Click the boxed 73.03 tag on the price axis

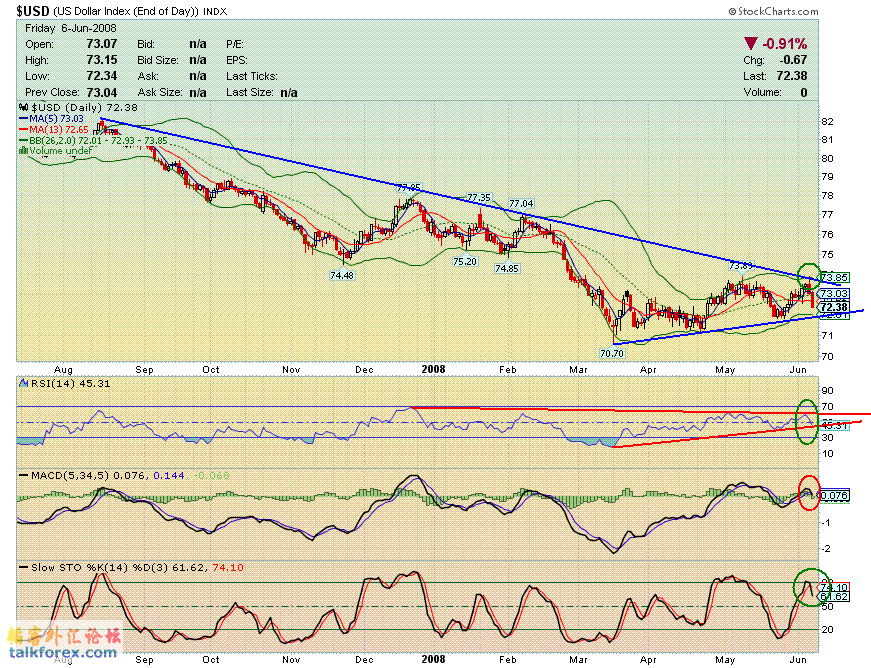click(x=834, y=294)
